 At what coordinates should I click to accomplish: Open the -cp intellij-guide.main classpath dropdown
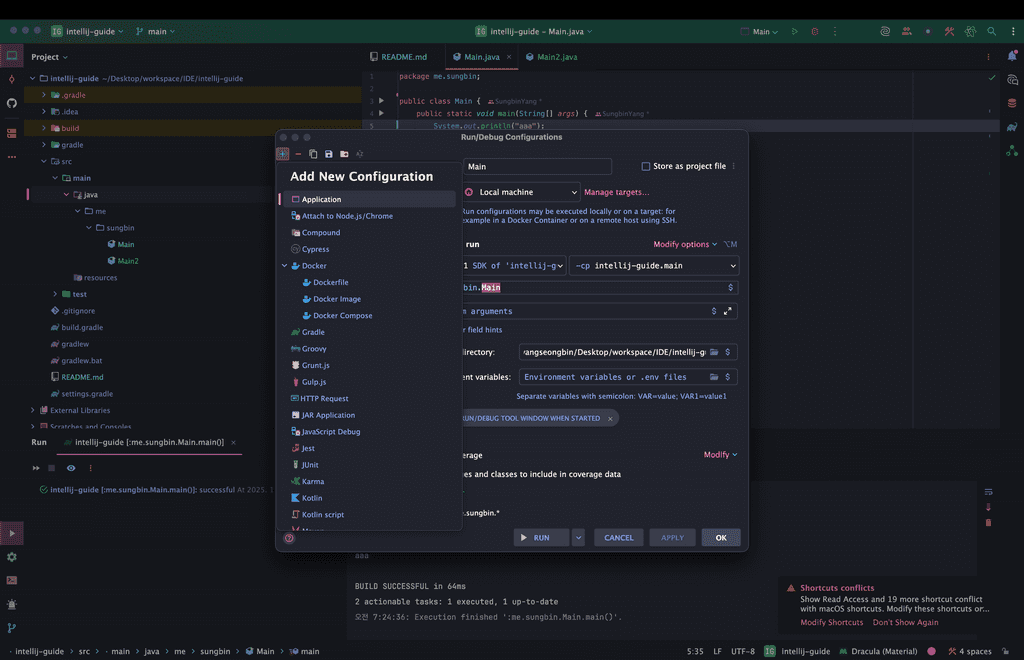coord(655,266)
